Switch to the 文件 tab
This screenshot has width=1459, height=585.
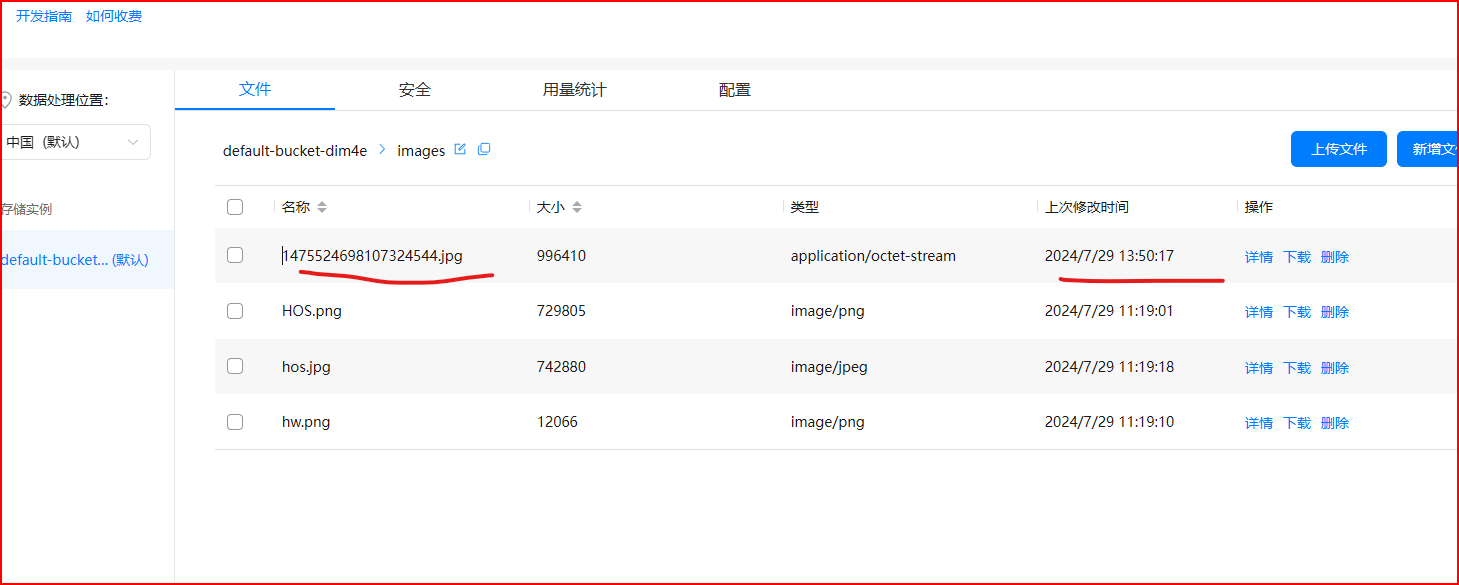coord(255,89)
